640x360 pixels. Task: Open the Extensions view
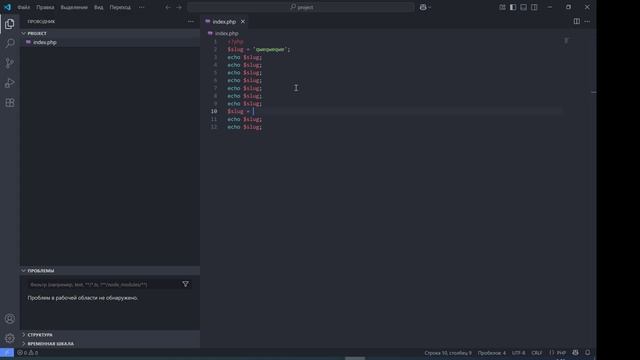pyautogui.click(x=10, y=102)
